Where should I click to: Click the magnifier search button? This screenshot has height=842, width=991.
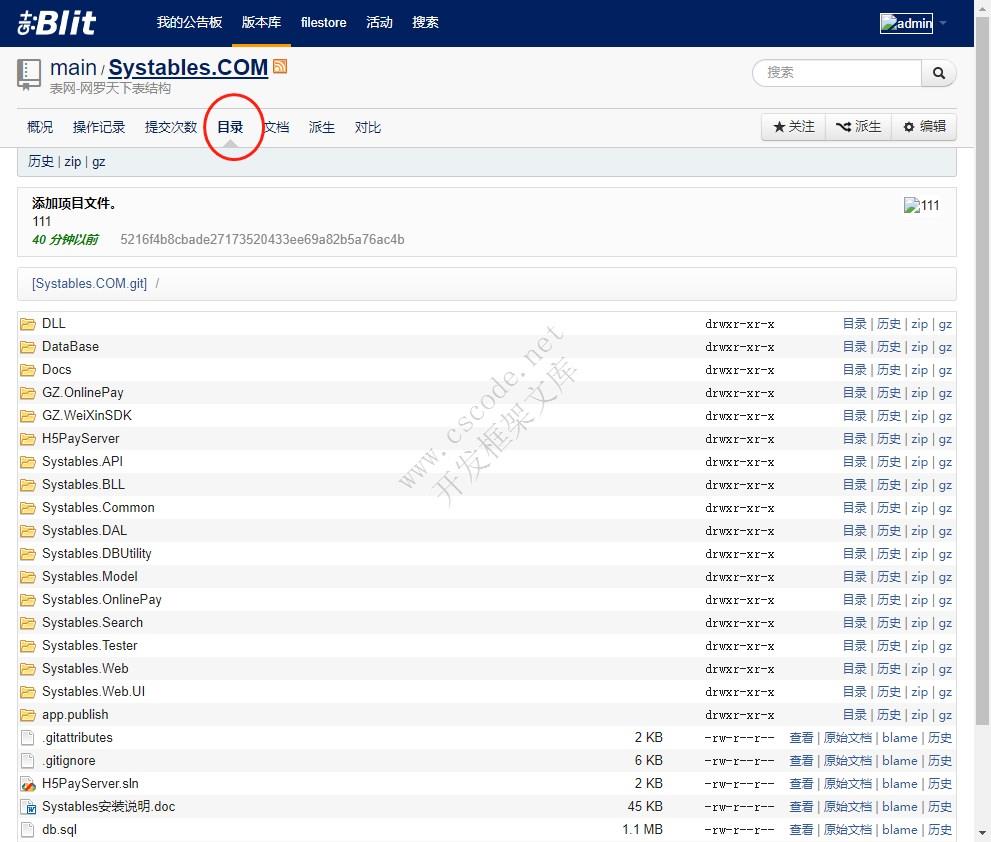(x=938, y=73)
